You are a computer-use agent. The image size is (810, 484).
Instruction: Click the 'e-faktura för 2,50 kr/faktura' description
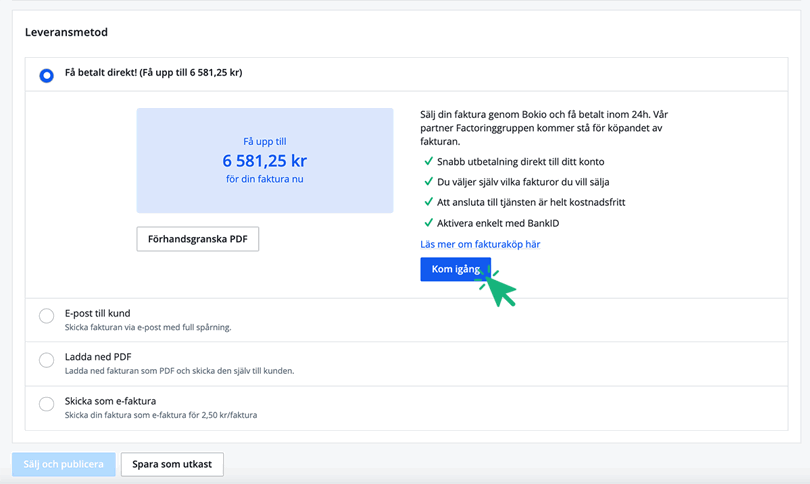(x=160, y=415)
